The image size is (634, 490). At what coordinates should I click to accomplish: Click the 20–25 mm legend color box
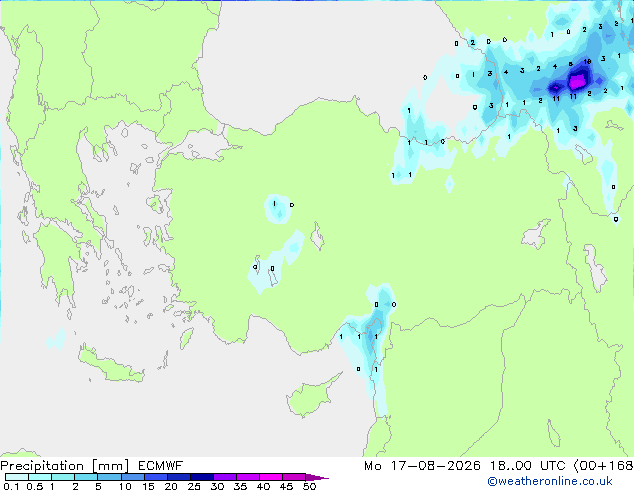(178, 477)
